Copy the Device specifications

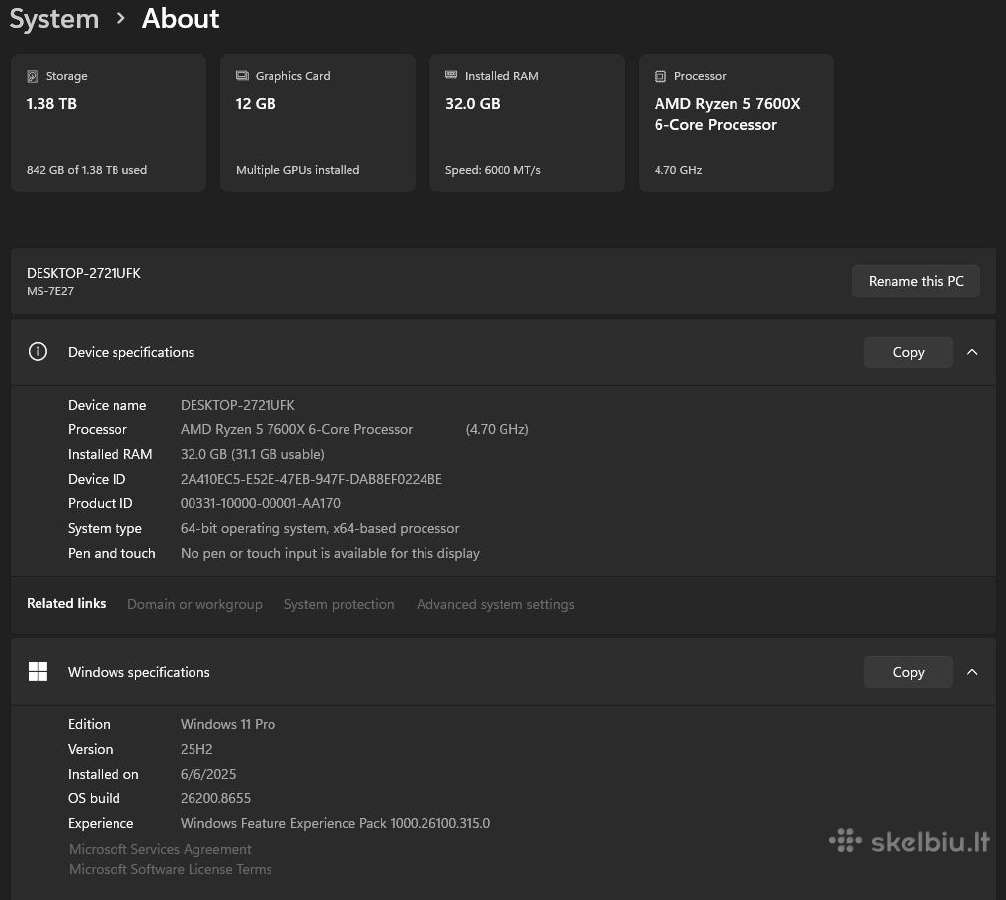click(x=908, y=352)
